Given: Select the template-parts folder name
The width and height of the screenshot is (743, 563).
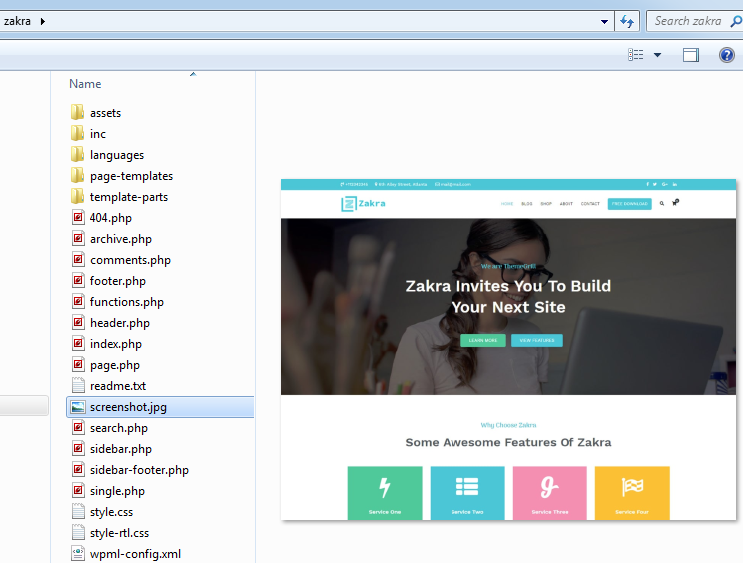Looking at the screenshot, I should [129, 197].
